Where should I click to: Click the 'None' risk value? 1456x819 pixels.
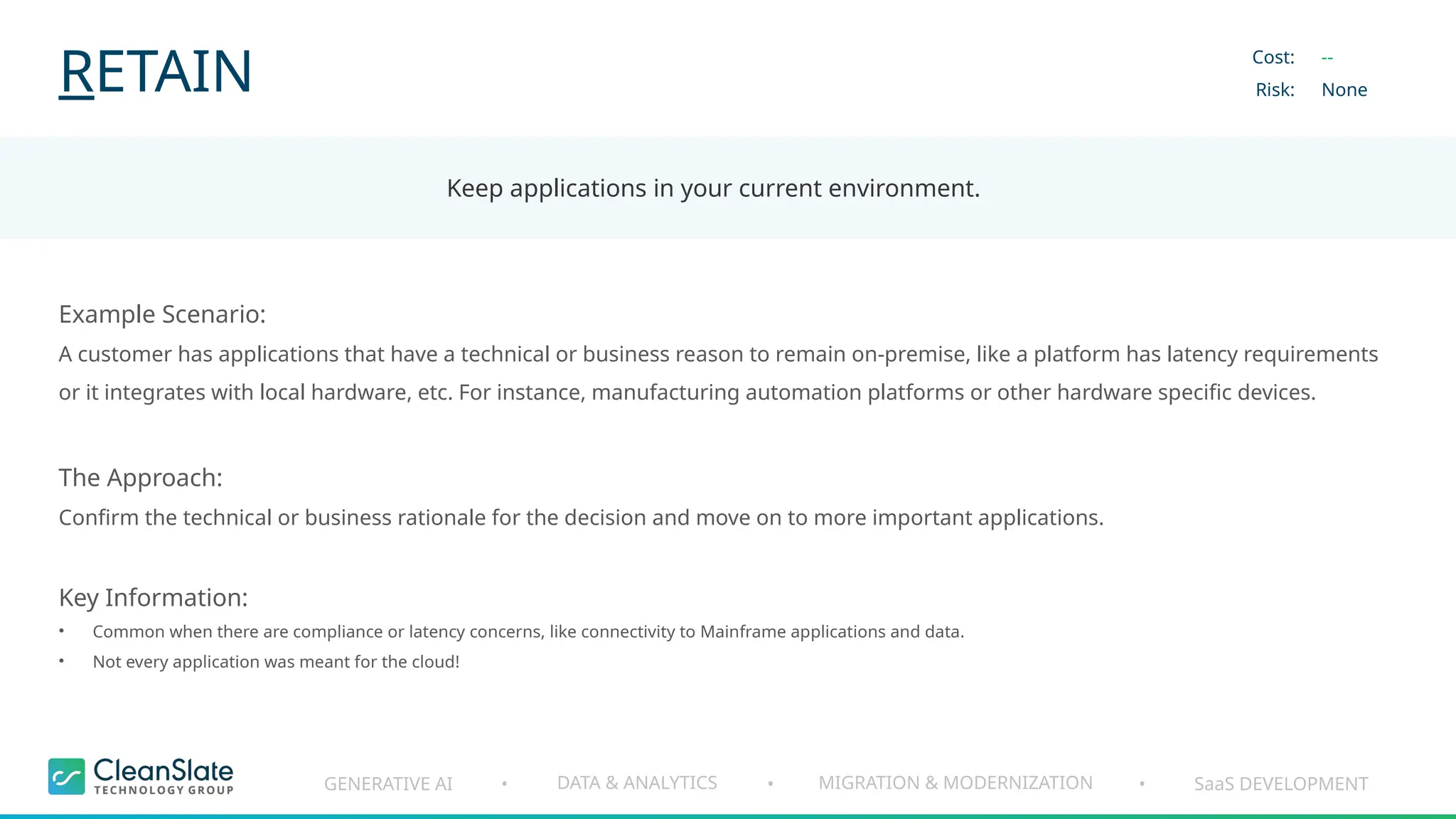click(x=1344, y=90)
